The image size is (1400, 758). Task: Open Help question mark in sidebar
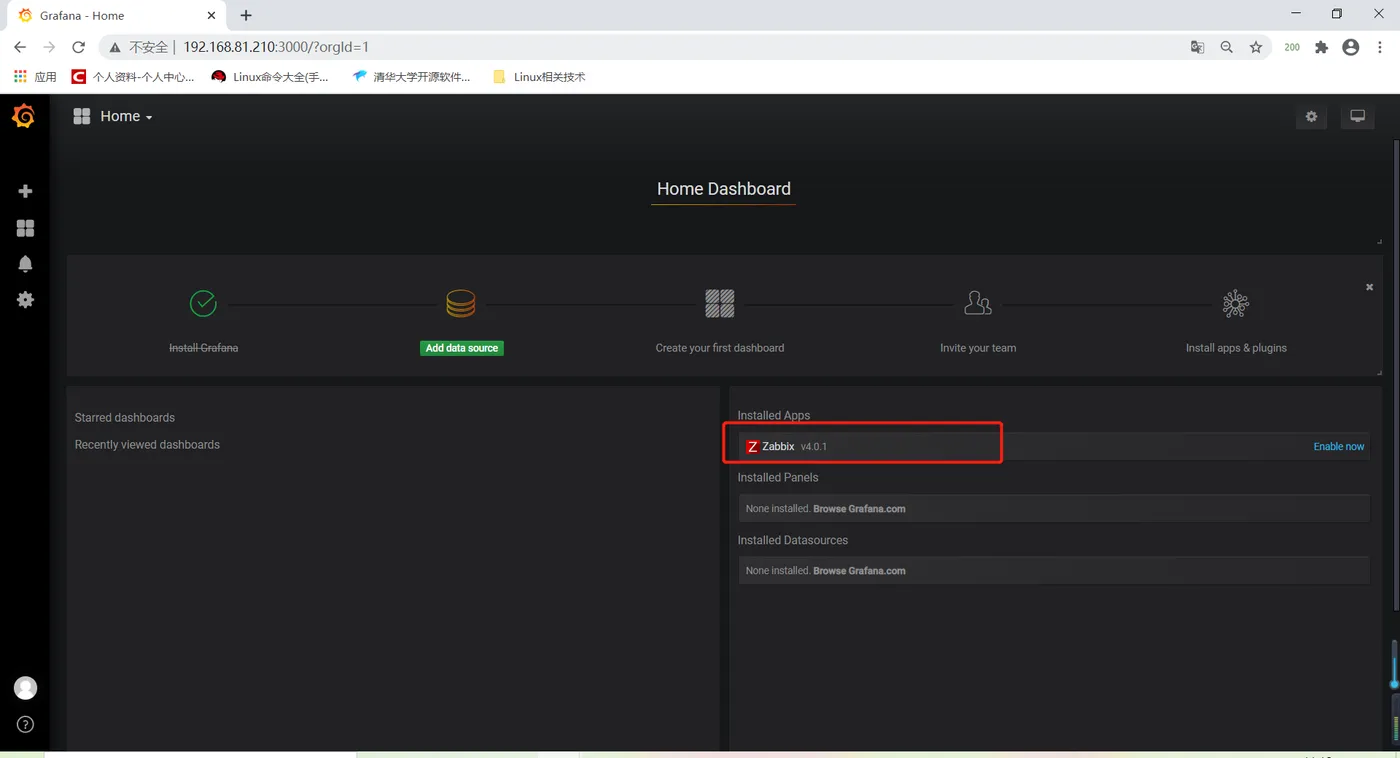[25, 725]
